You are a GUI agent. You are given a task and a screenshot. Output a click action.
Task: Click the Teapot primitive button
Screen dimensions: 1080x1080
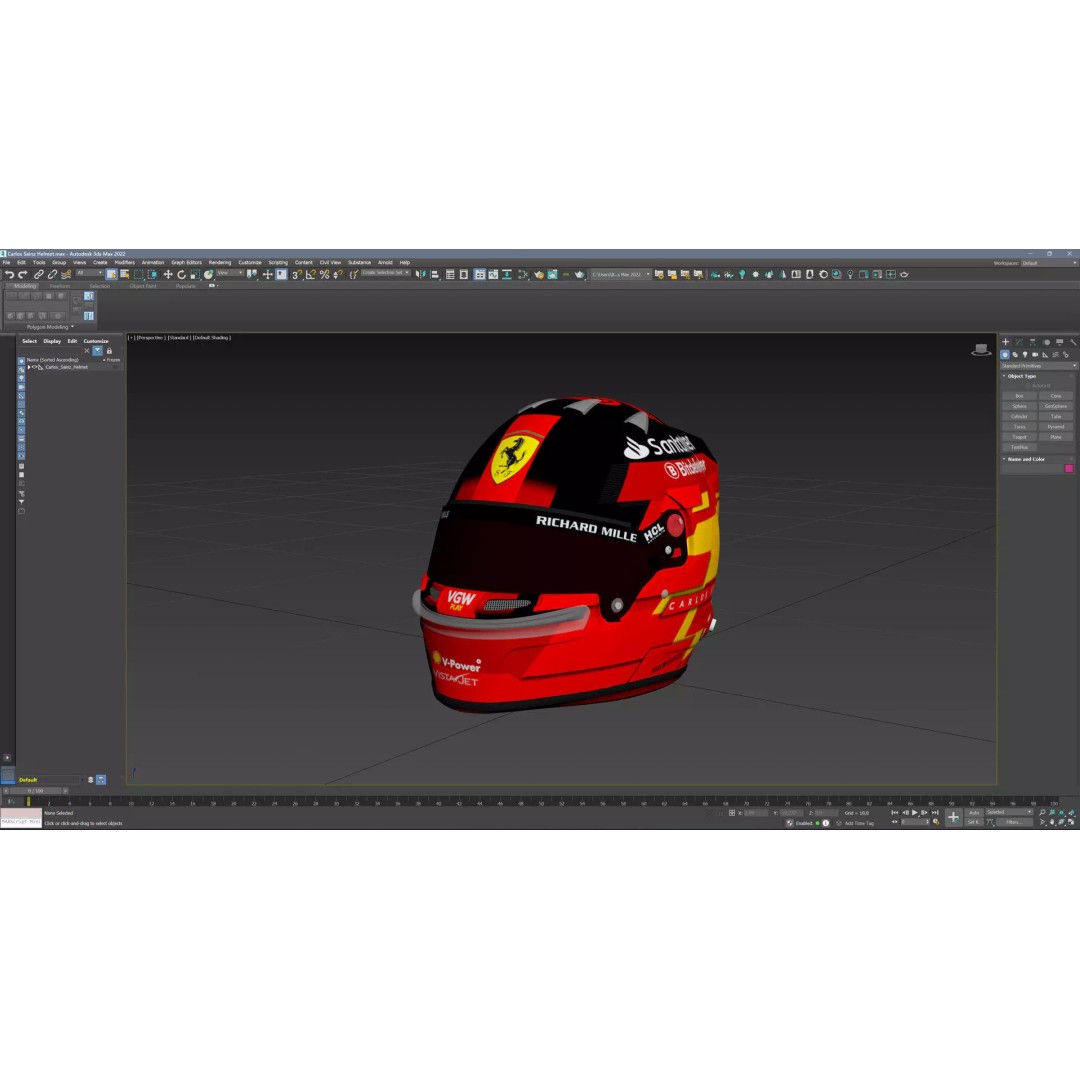(1019, 437)
